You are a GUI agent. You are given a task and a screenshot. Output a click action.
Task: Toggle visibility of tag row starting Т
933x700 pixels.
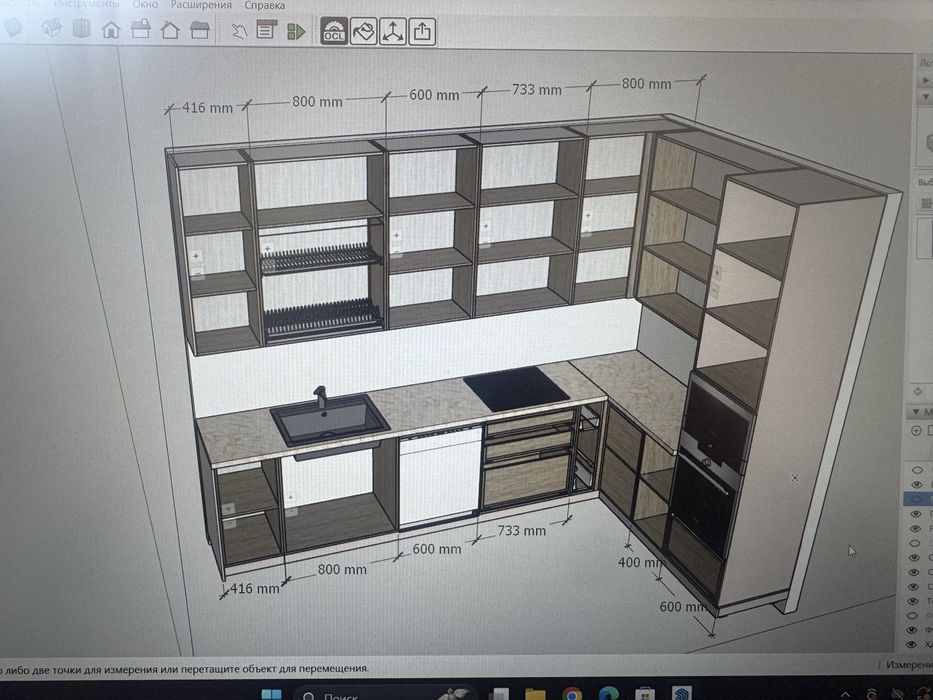[912, 601]
